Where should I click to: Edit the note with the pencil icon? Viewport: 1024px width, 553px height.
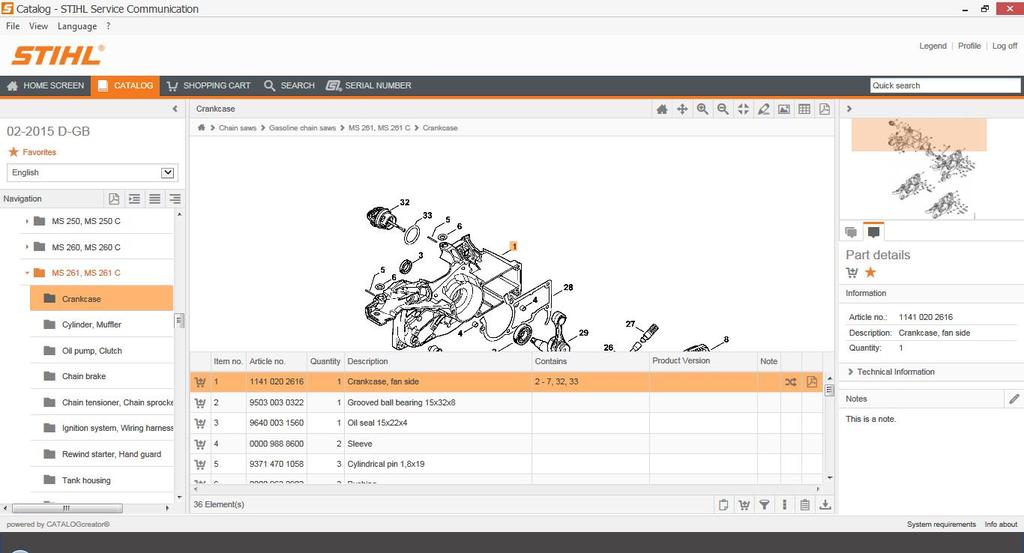tap(1014, 399)
